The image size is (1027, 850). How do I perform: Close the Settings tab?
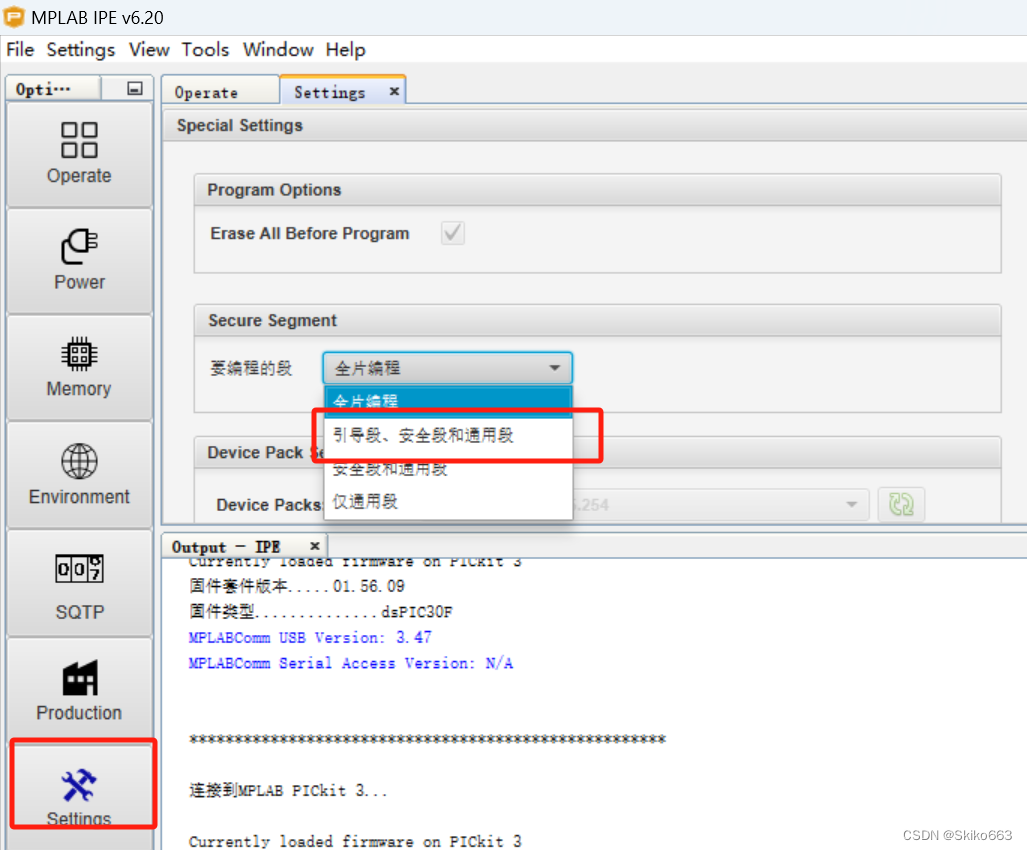click(394, 91)
